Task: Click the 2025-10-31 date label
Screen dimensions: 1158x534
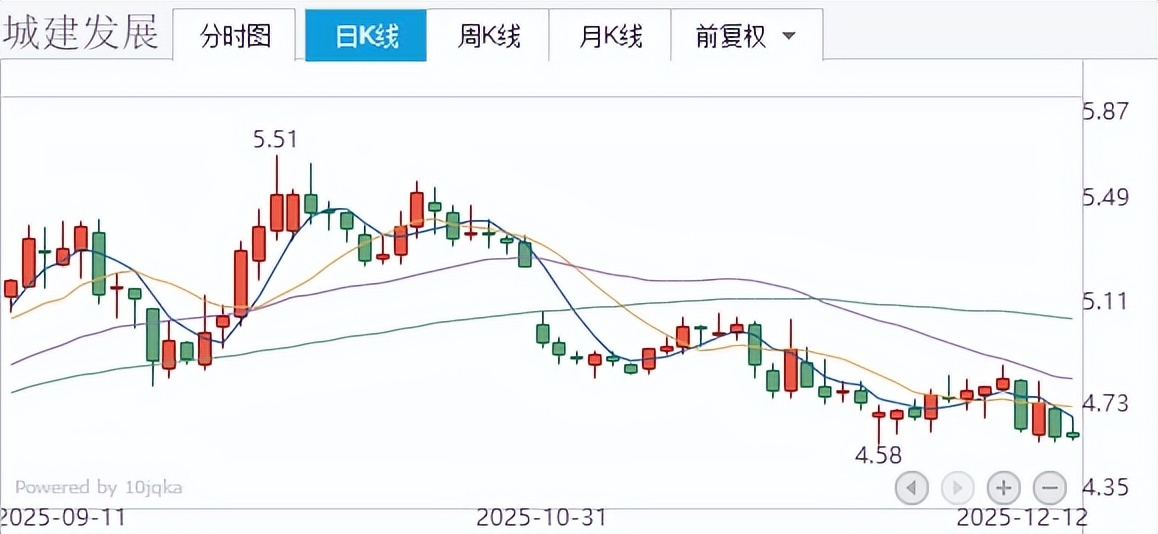Action: [x=541, y=517]
